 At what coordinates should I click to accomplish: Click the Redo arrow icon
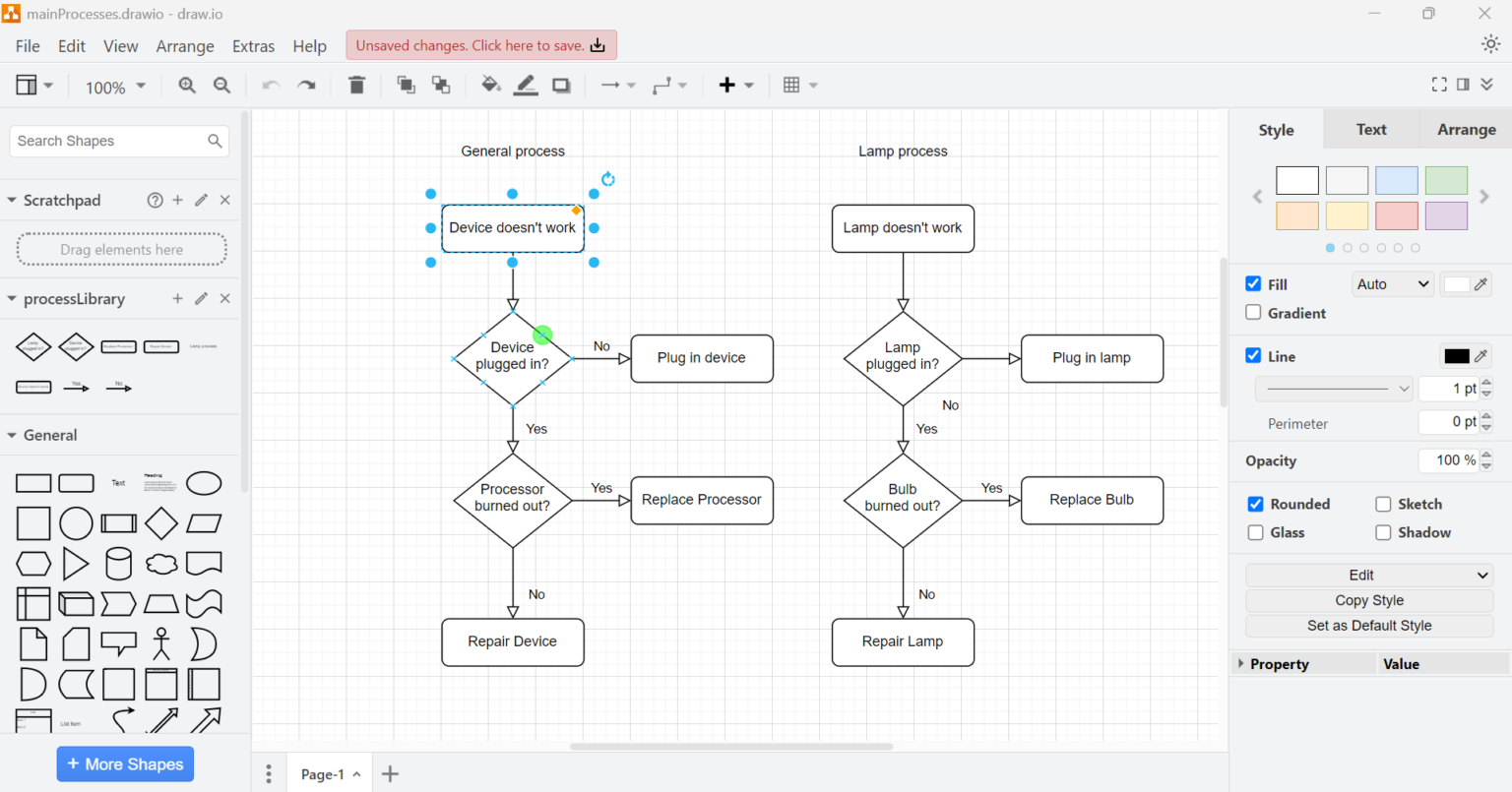pos(305,85)
